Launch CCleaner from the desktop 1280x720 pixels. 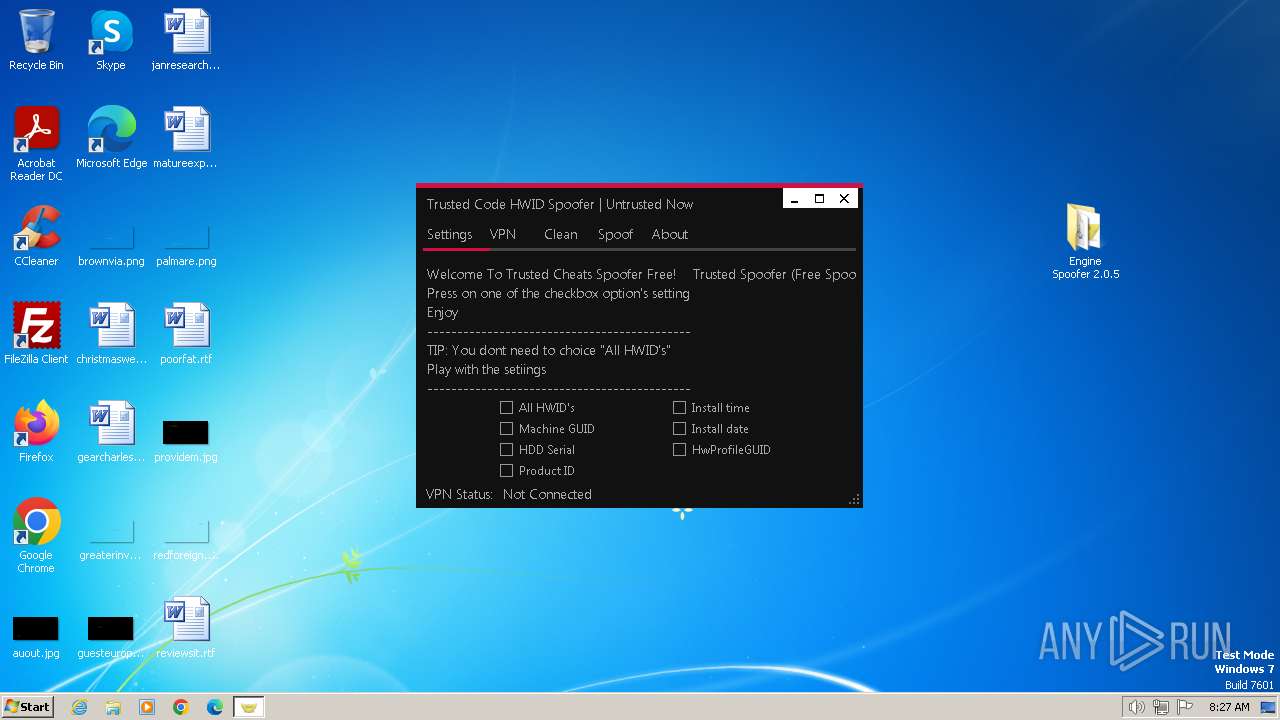[x=36, y=236]
